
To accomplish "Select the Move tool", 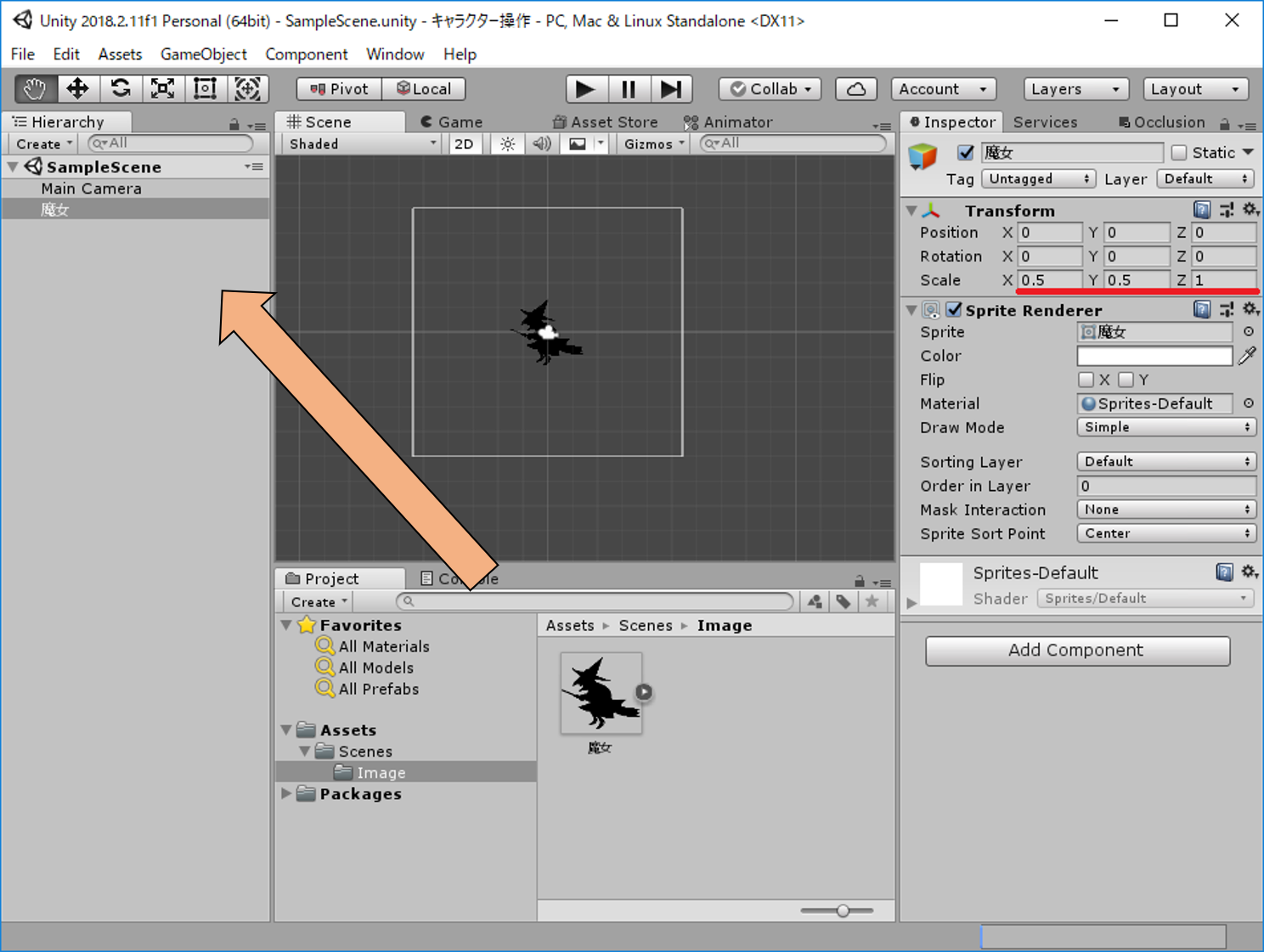I will pos(77,89).
